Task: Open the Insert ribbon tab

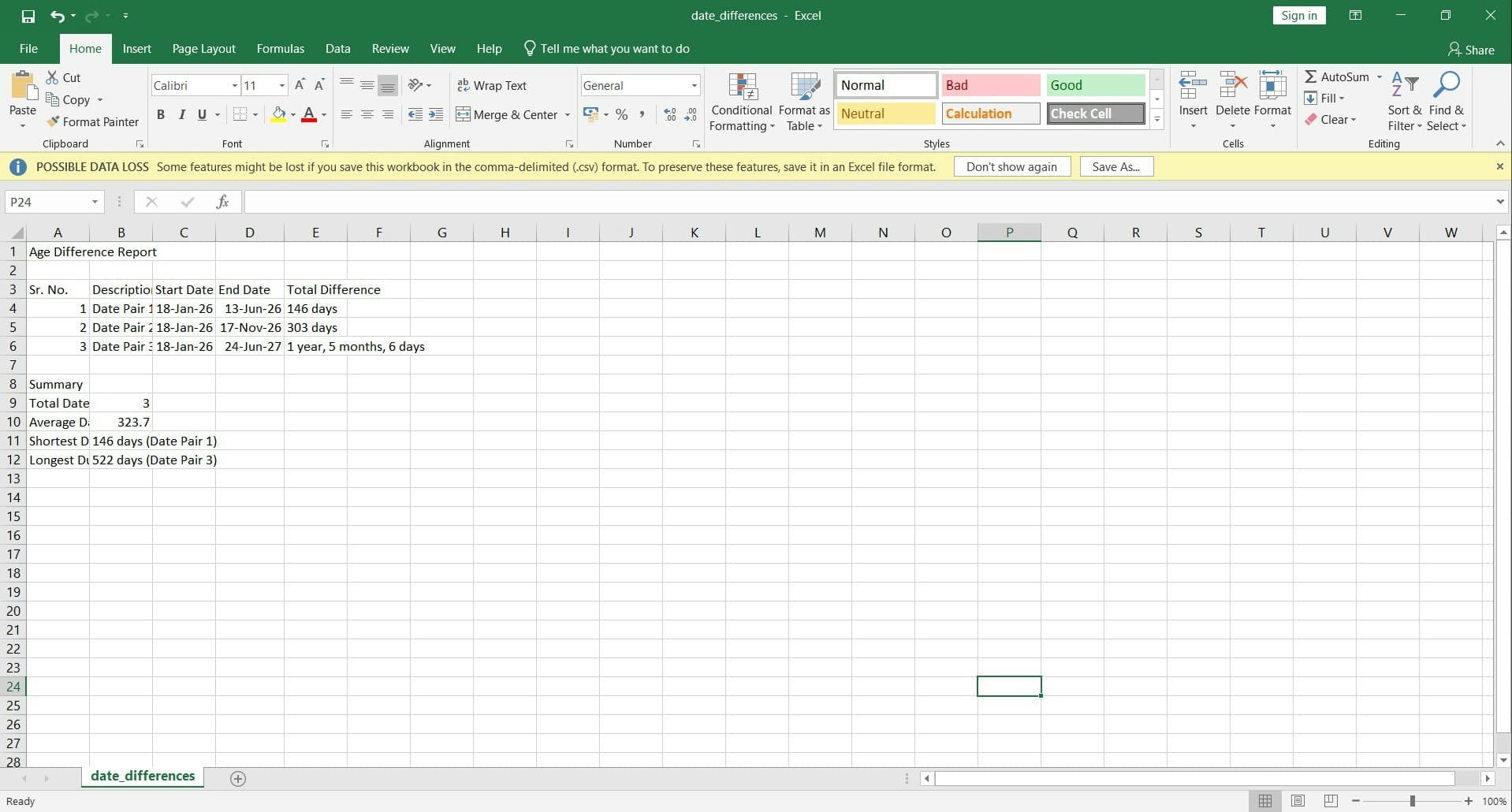Action: click(136, 48)
